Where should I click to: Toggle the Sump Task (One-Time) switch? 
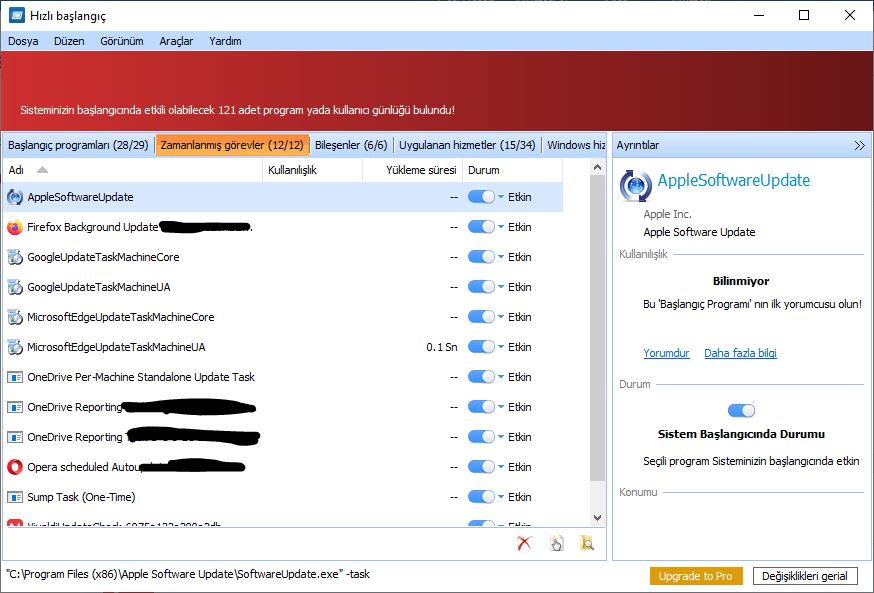pos(481,497)
